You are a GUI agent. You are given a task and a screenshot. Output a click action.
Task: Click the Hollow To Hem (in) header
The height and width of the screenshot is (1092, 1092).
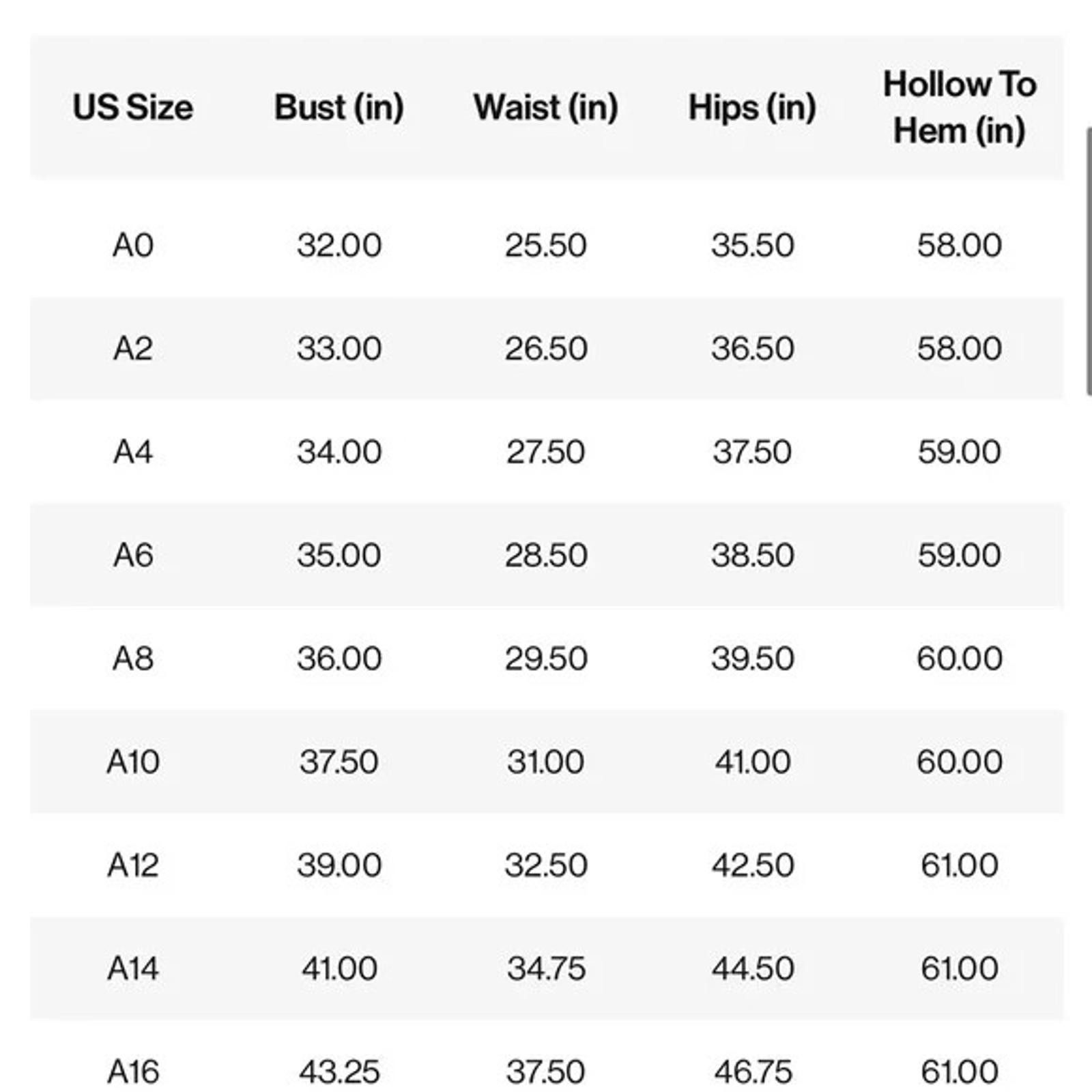pos(960,107)
